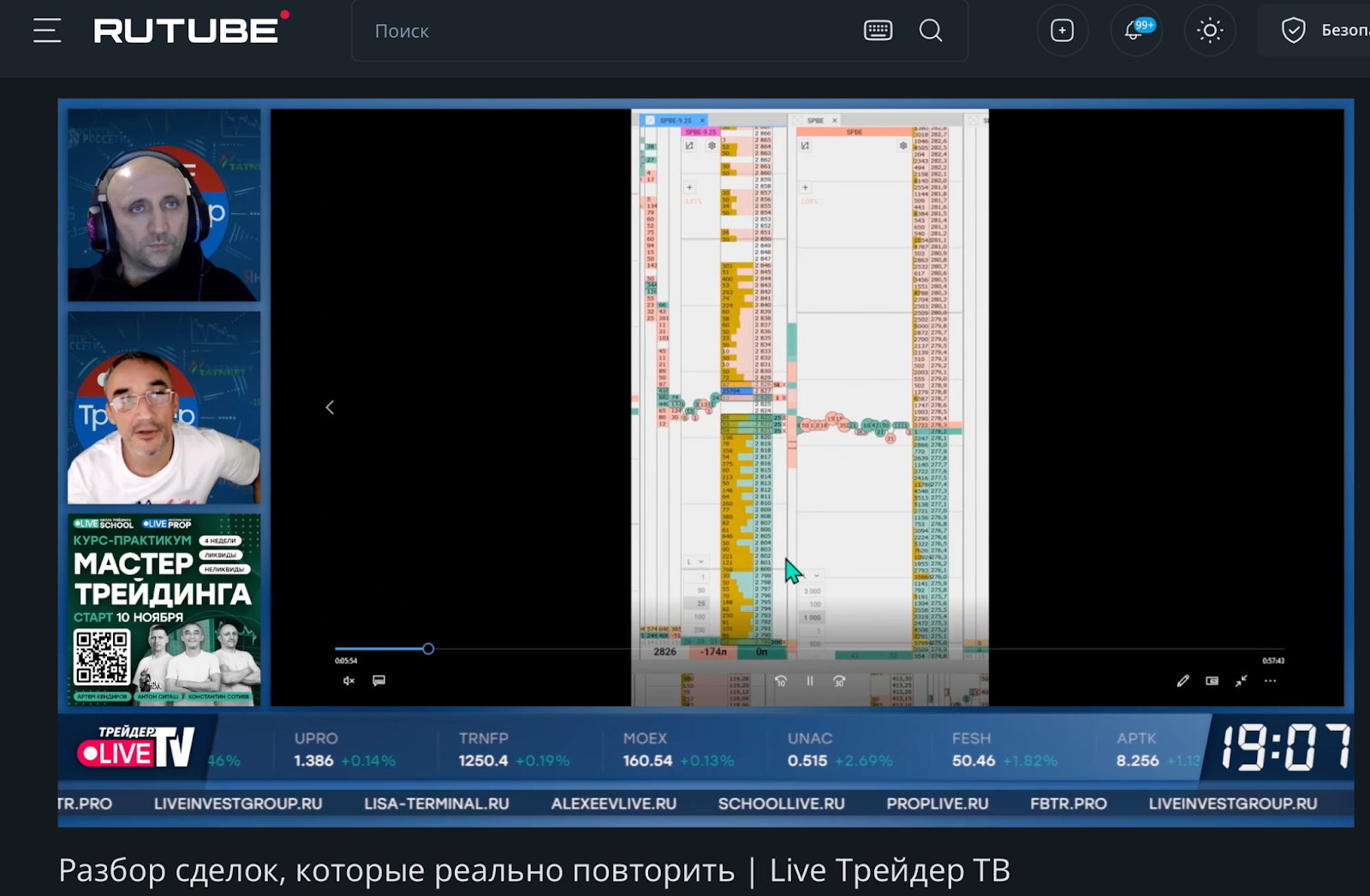Expand the previous chevron arrow on the left
Screen dimensions: 1370x896
tap(330, 407)
